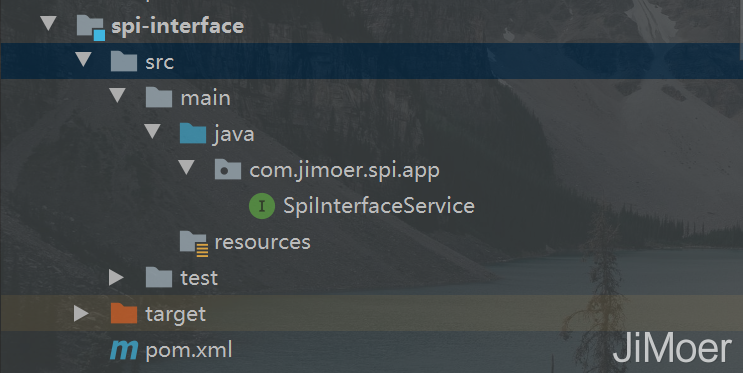Click the resources folder icon
The width and height of the screenshot is (743, 373).
click(194, 243)
